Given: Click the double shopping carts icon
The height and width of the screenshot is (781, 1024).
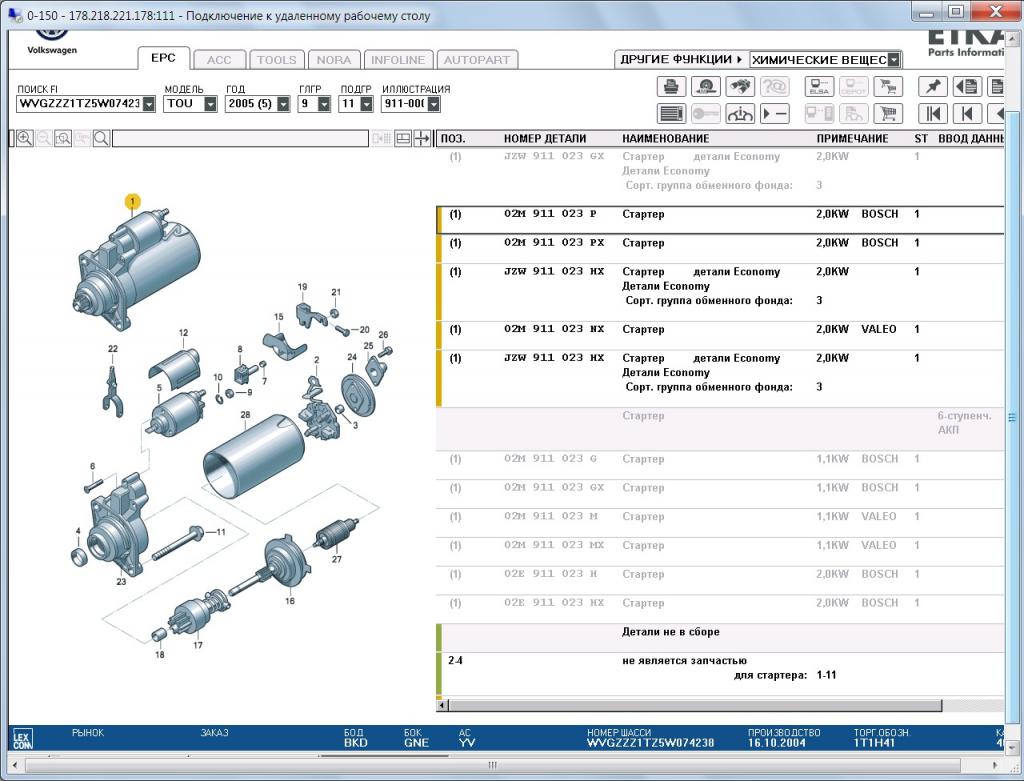Looking at the screenshot, I should tap(888, 87).
